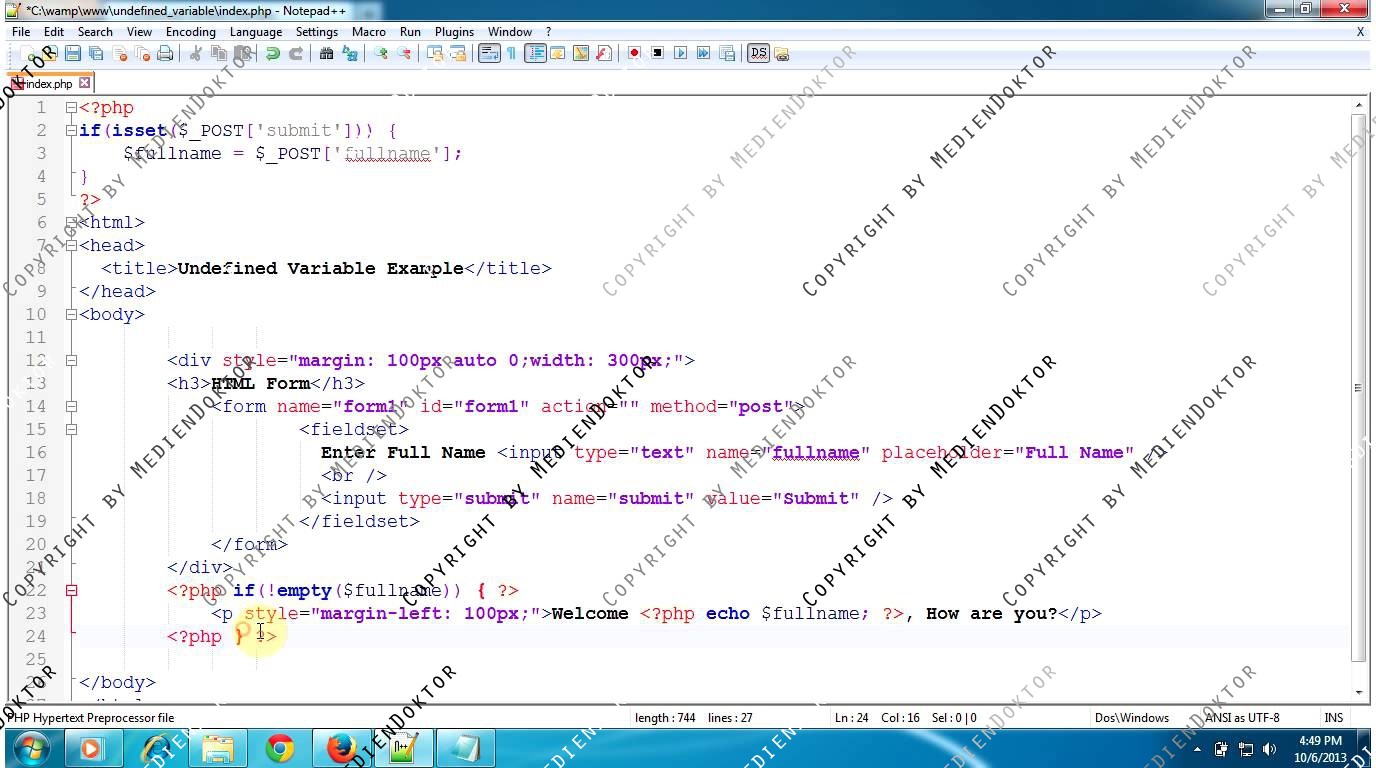Click the Save file toolbar icon
Screen dimensions: 1376x768
point(72,54)
